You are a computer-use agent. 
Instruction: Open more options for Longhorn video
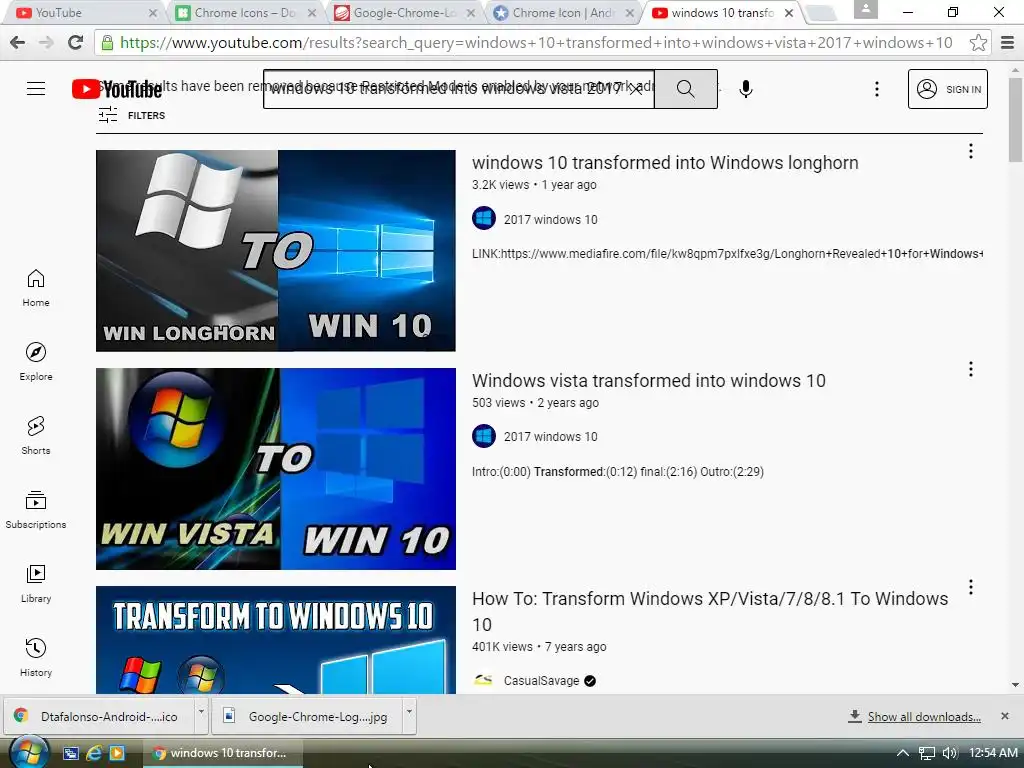[971, 152]
